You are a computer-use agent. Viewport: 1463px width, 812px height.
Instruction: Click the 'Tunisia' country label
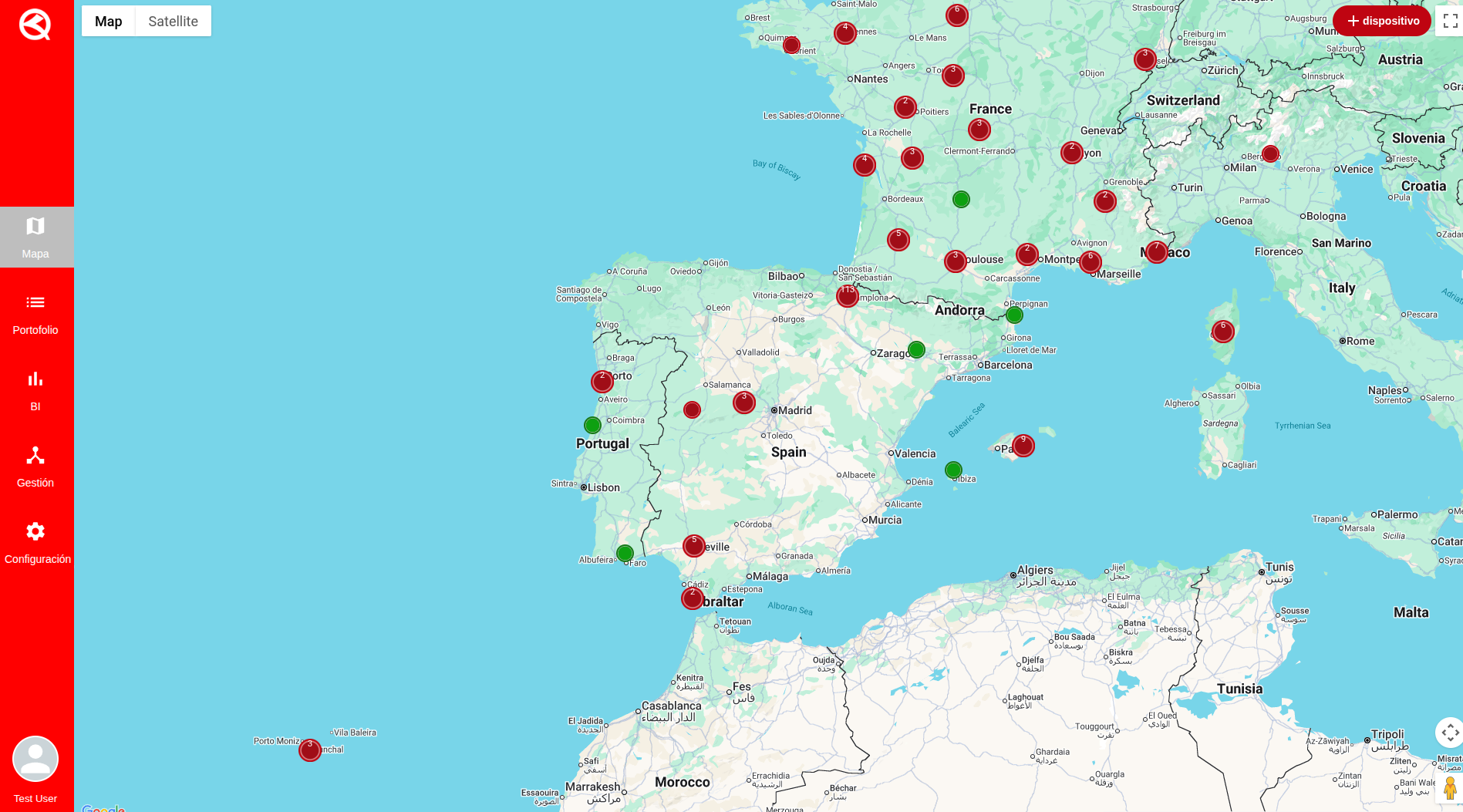click(x=1240, y=689)
